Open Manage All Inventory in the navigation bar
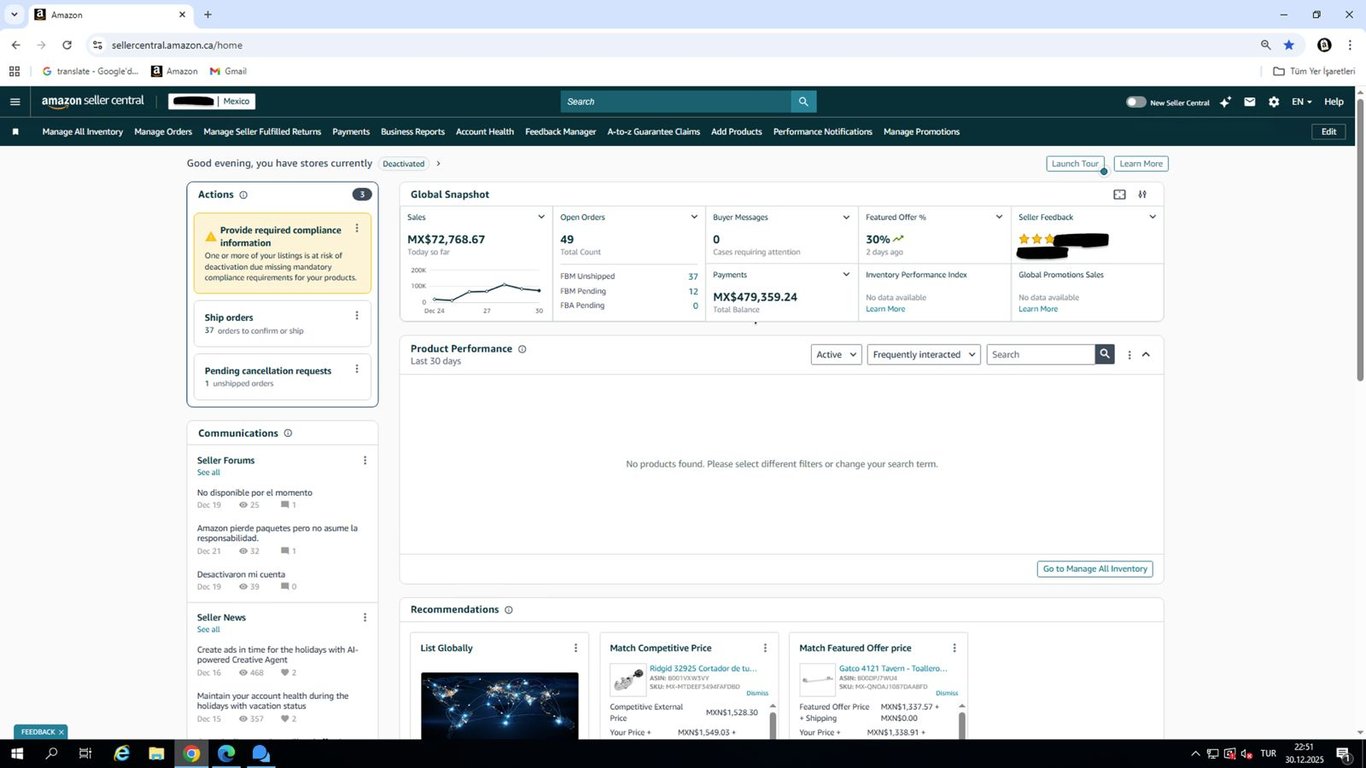The width and height of the screenshot is (1366, 768). [83, 132]
